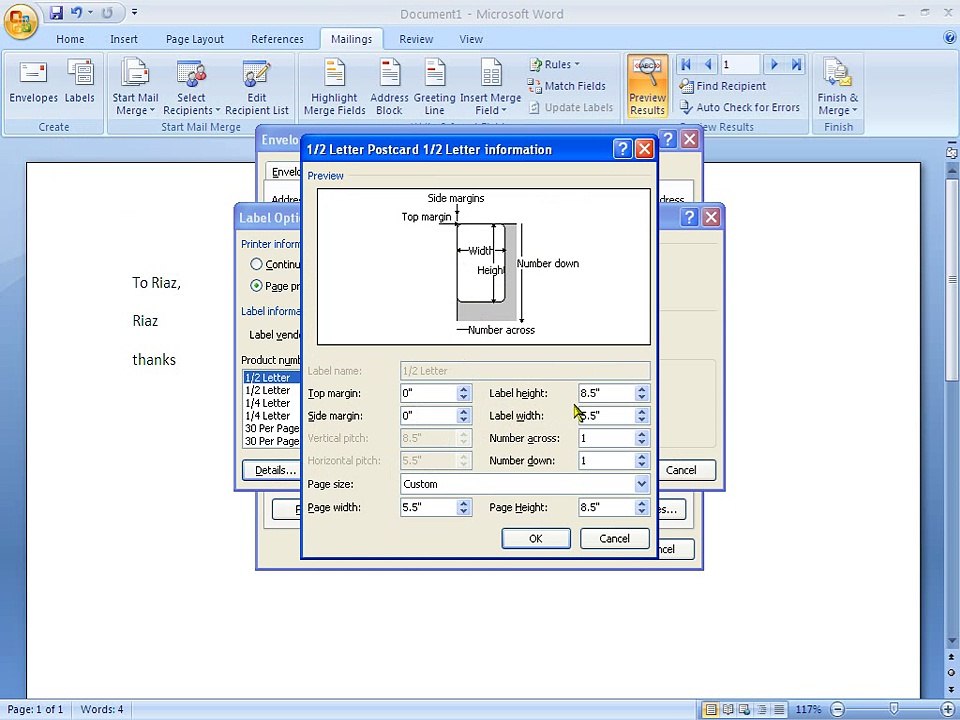Open the Review tab
Viewport: 960px width, 720px height.
[416, 39]
